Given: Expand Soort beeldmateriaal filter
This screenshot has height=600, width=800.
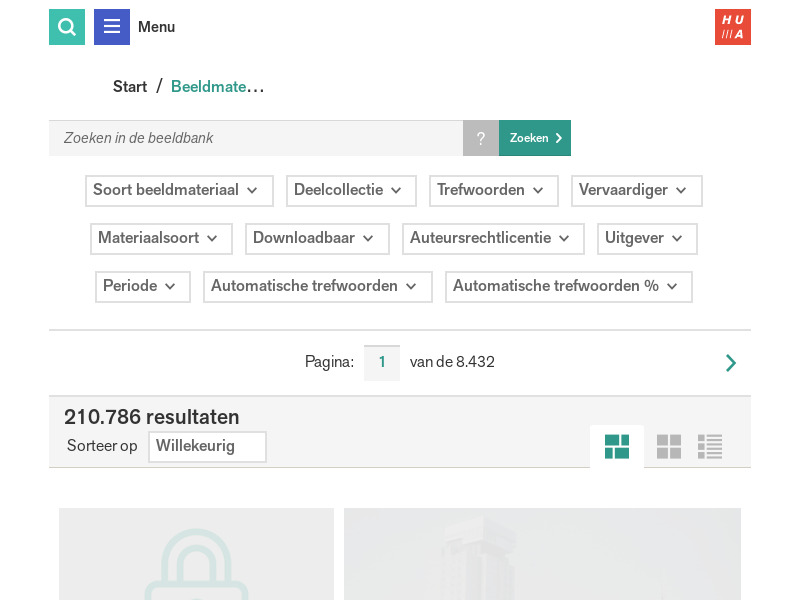Looking at the screenshot, I should tap(180, 191).
